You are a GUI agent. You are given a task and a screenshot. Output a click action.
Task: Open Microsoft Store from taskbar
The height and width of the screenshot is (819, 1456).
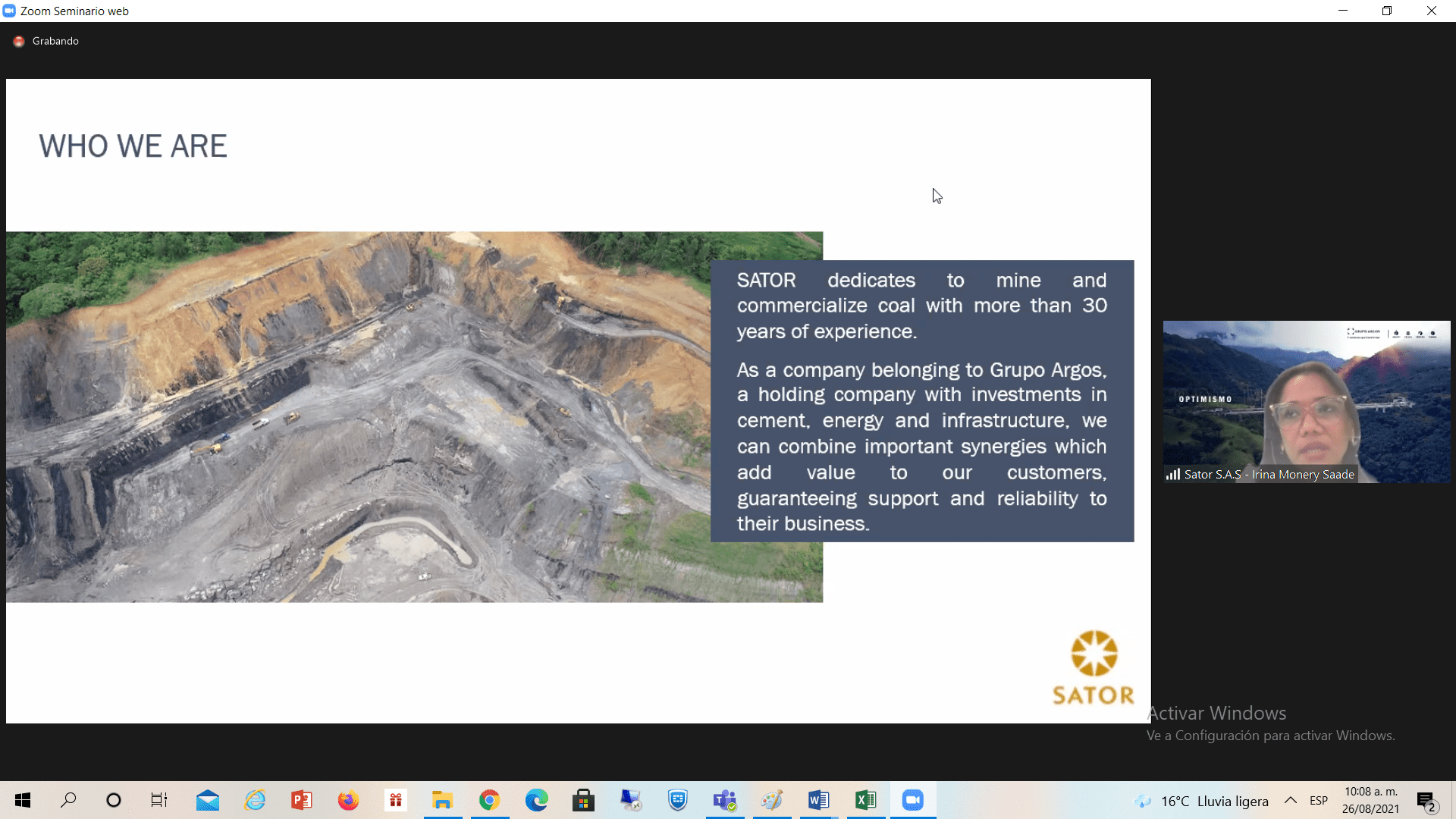583,800
